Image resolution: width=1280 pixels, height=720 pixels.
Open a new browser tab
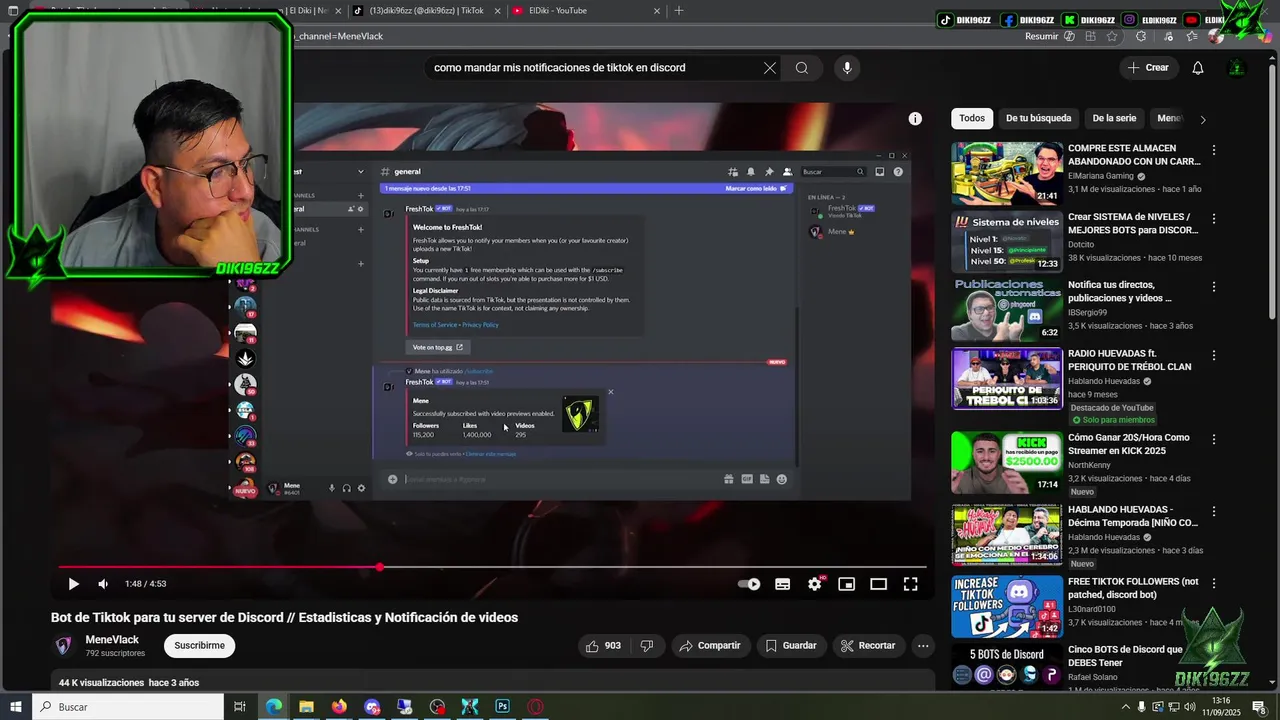(679, 11)
